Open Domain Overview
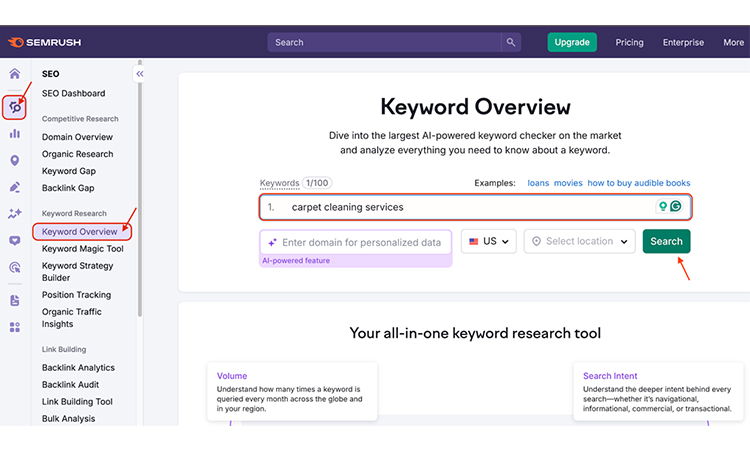 click(77, 137)
